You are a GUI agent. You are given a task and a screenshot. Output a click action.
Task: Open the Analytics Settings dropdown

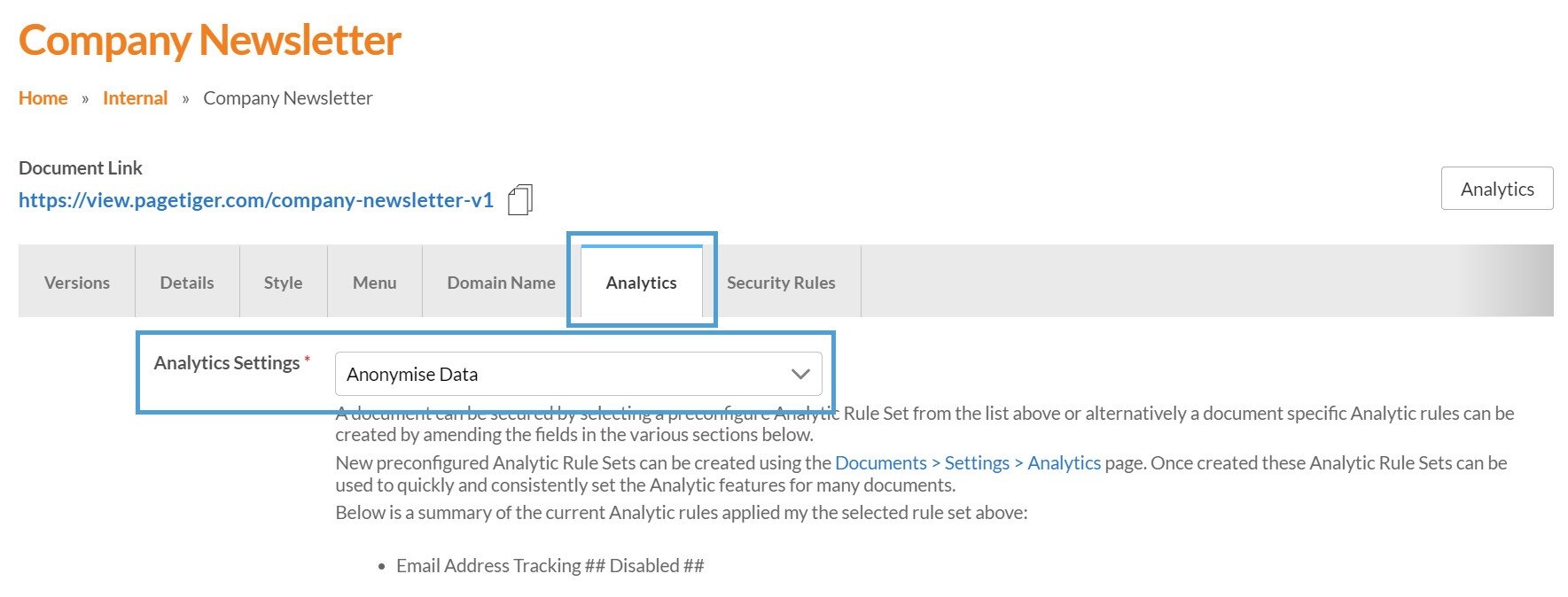(578, 374)
